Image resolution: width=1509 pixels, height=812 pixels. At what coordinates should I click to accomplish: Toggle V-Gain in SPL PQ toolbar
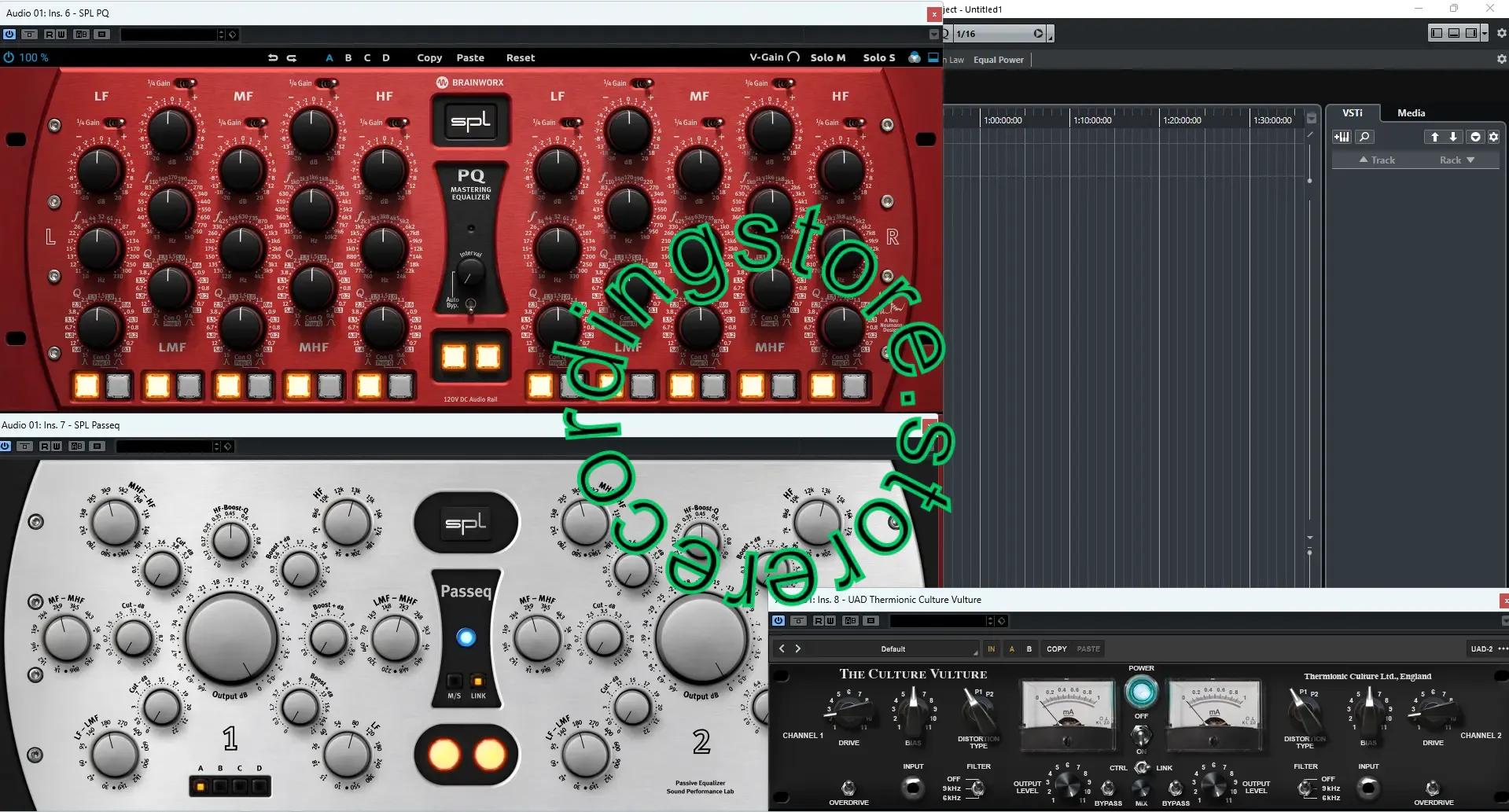point(775,57)
